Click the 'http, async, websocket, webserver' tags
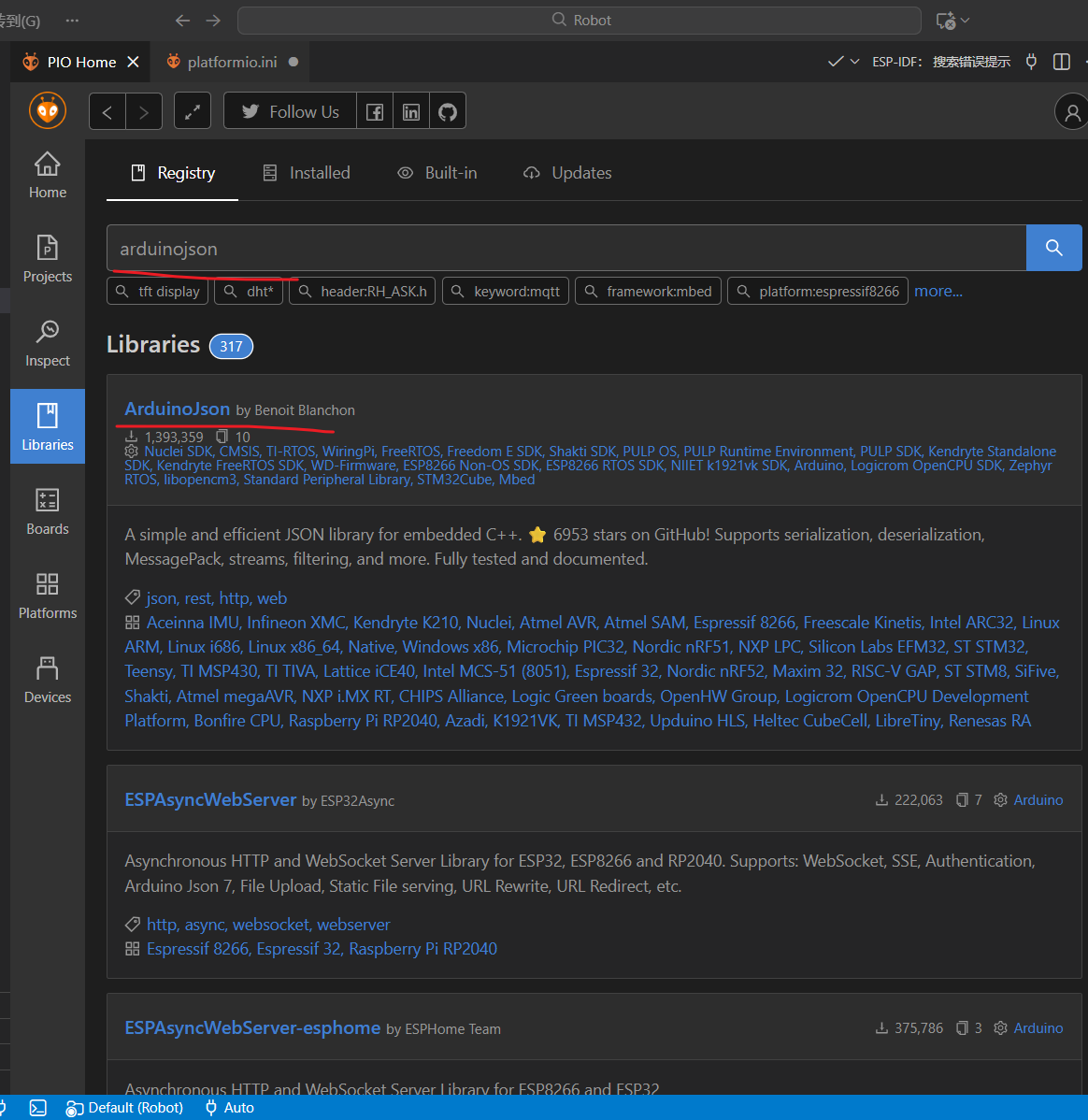 [268, 925]
